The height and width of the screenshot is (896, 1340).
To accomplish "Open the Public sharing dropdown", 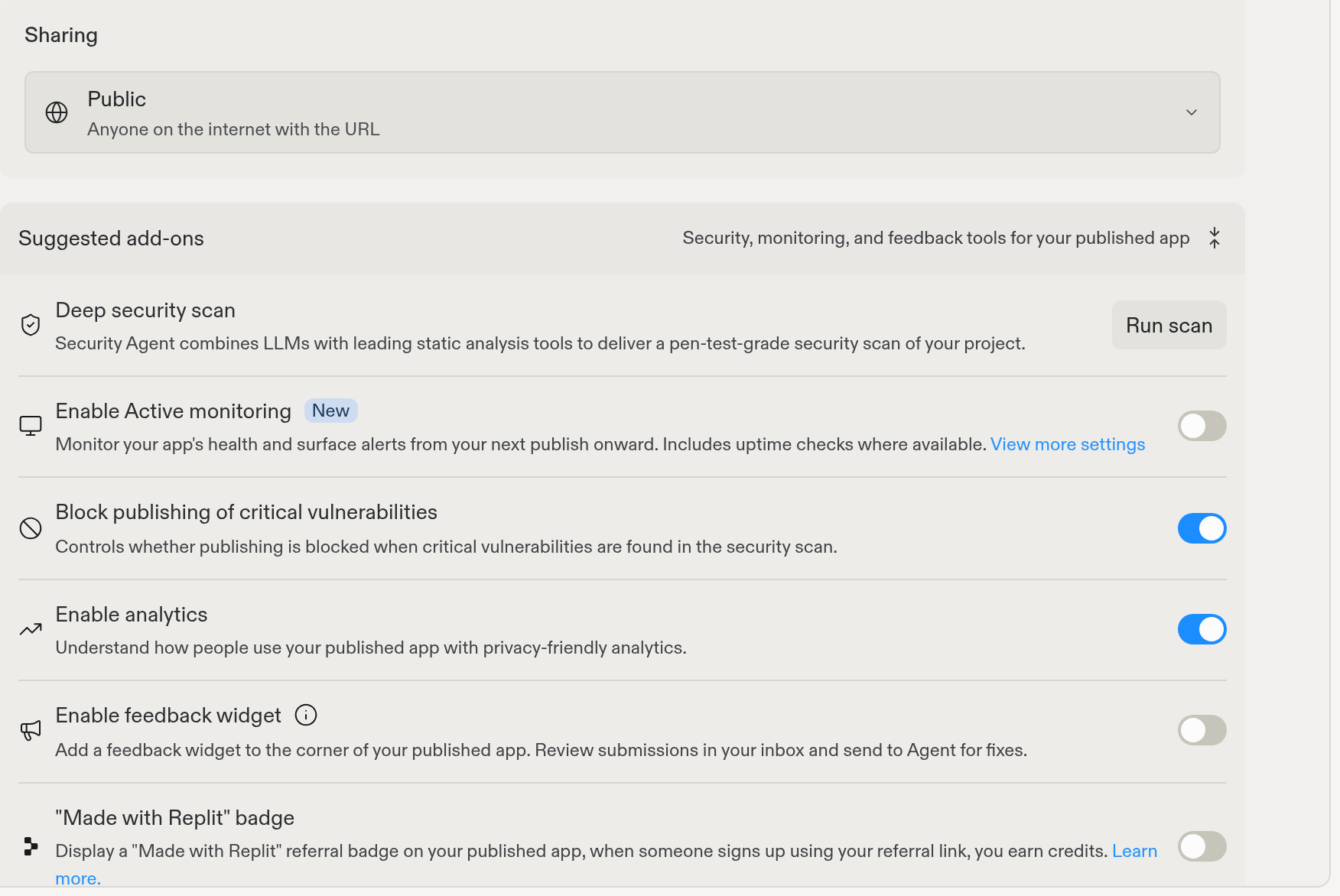I will coord(623,112).
